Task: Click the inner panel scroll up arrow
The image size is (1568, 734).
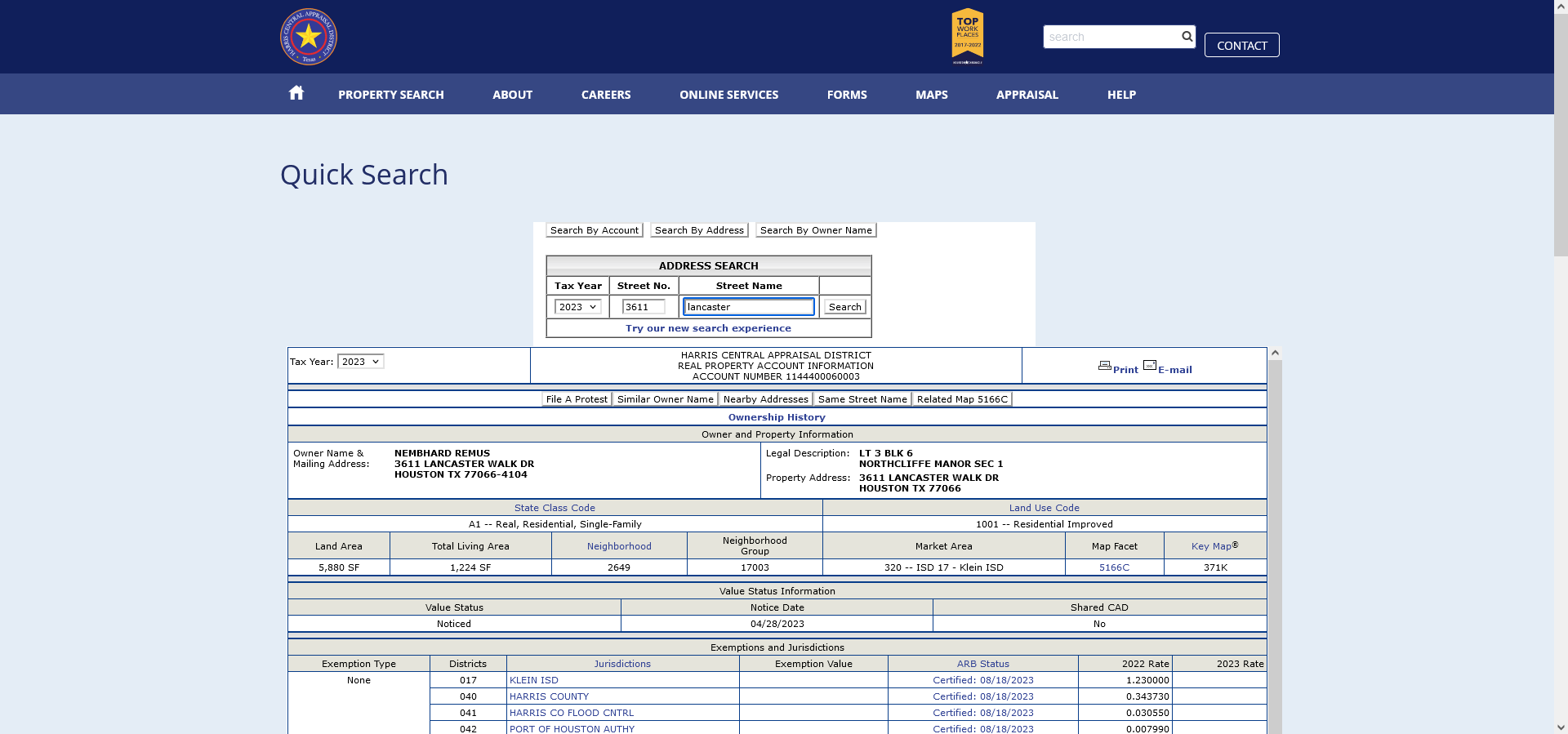Action: tap(1275, 354)
